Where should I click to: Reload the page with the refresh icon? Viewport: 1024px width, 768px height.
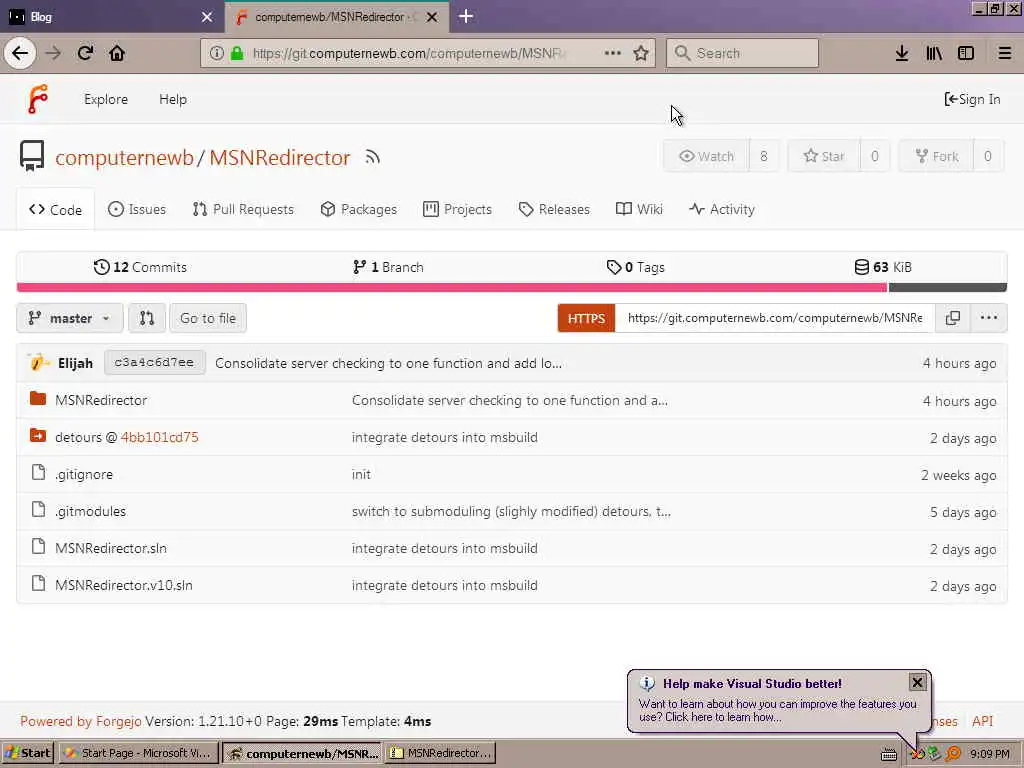(86, 53)
